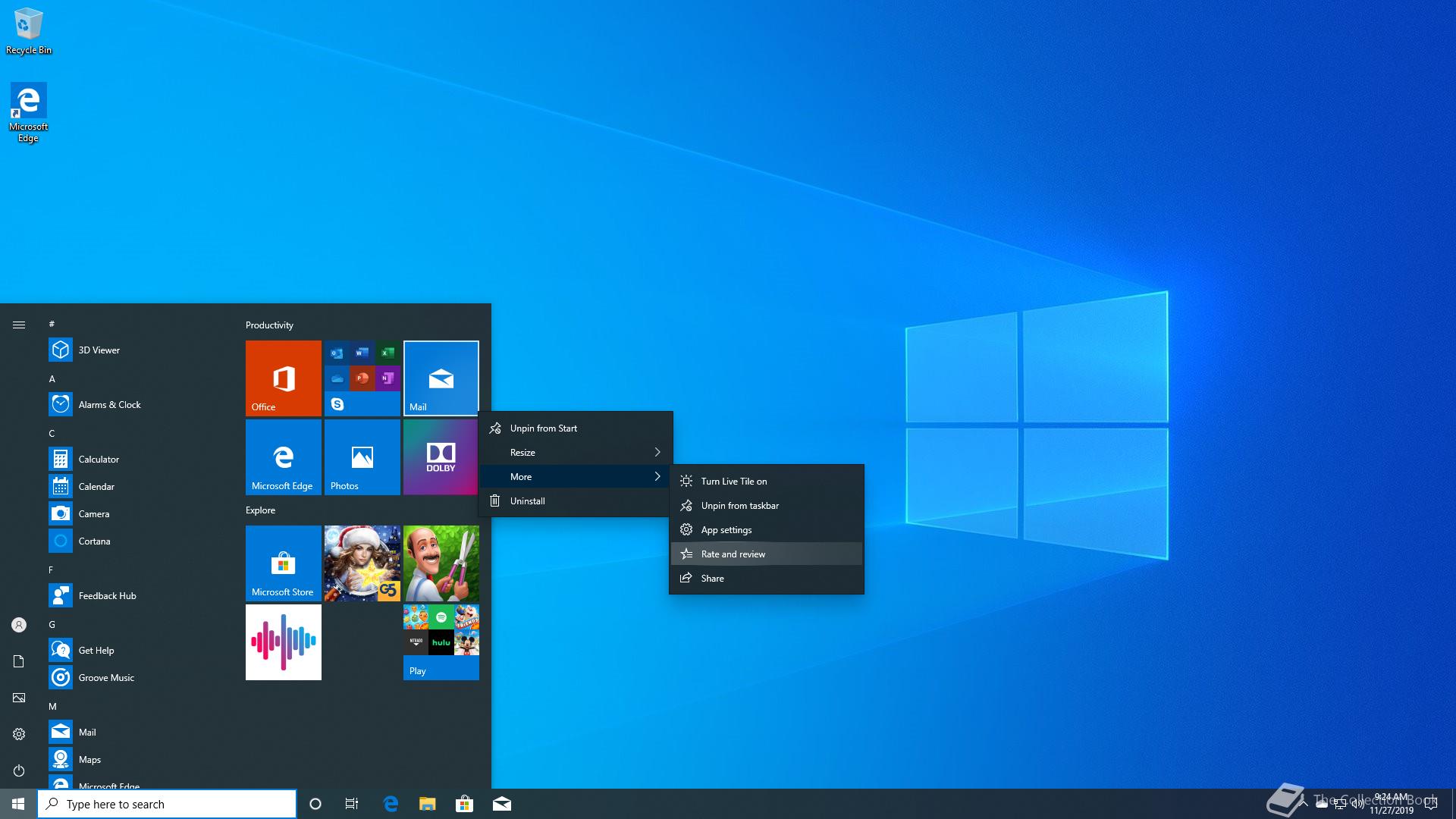Click the # section header

(x=52, y=324)
